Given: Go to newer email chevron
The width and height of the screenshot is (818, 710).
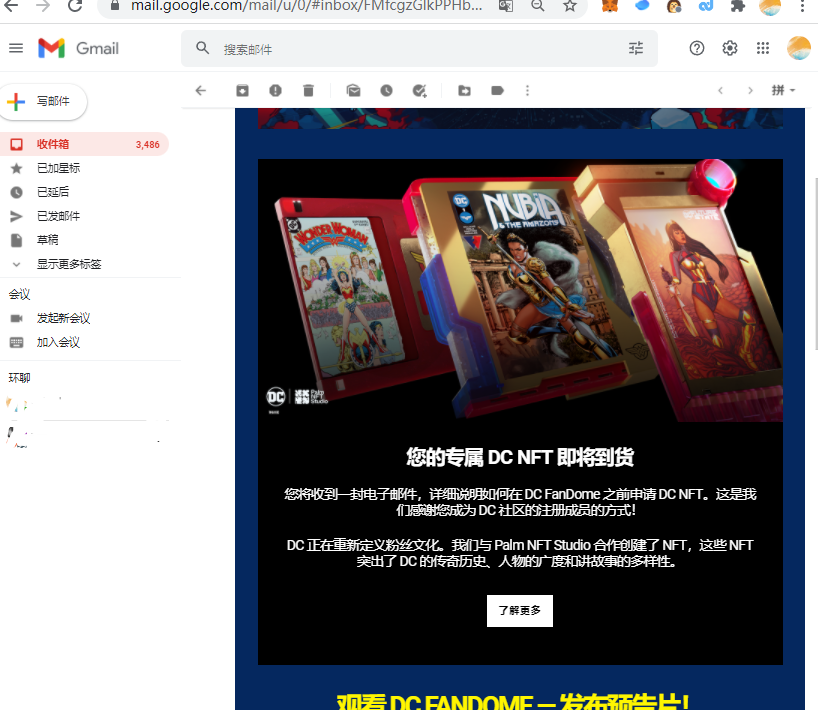Looking at the screenshot, I should (720, 91).
